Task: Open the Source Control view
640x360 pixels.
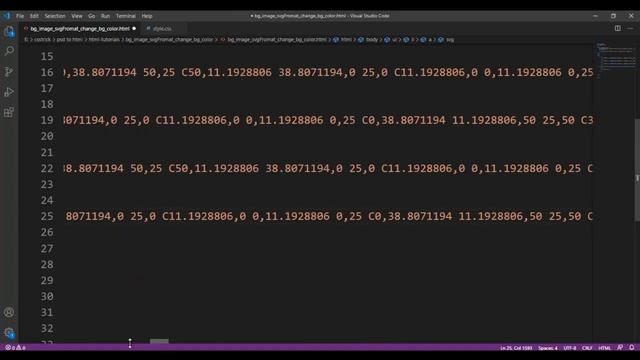Action: pos(9,71)
